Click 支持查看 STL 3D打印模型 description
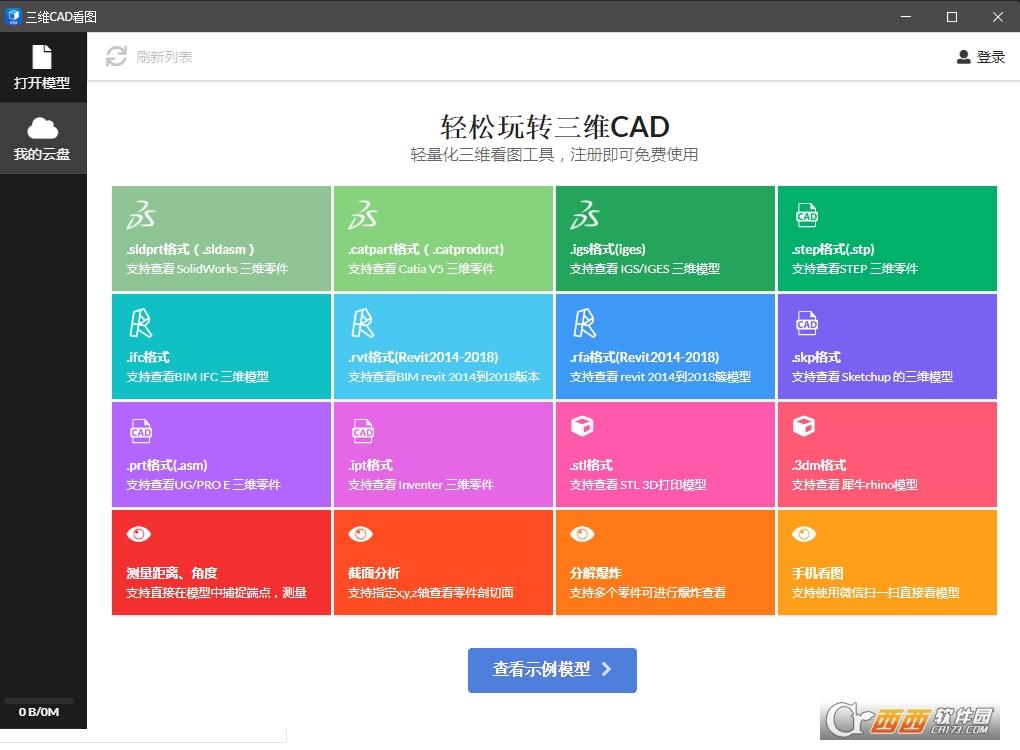Viewport: 1020px width, 750px height. (638, 485)
